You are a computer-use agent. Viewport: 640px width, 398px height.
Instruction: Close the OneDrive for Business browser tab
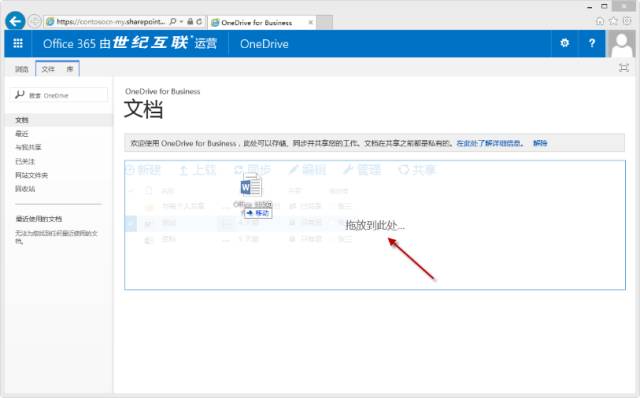coord(311,22)
